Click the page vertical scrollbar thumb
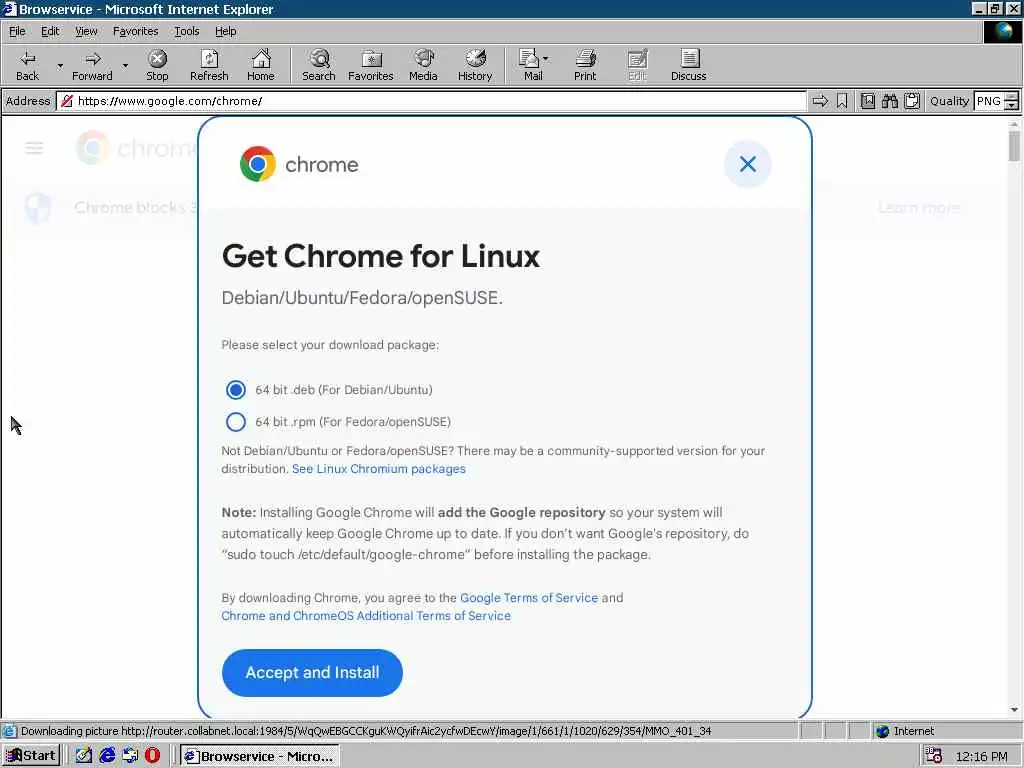 pos(1014,146)
